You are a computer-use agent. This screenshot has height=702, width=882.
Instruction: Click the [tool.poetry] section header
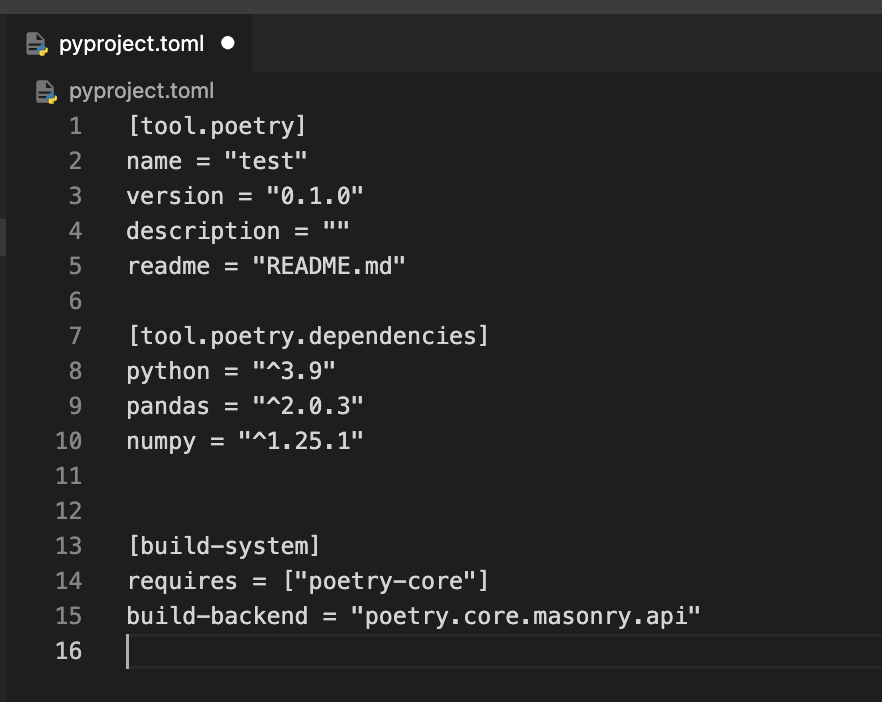pyautogui.click(x=217, y=126)
